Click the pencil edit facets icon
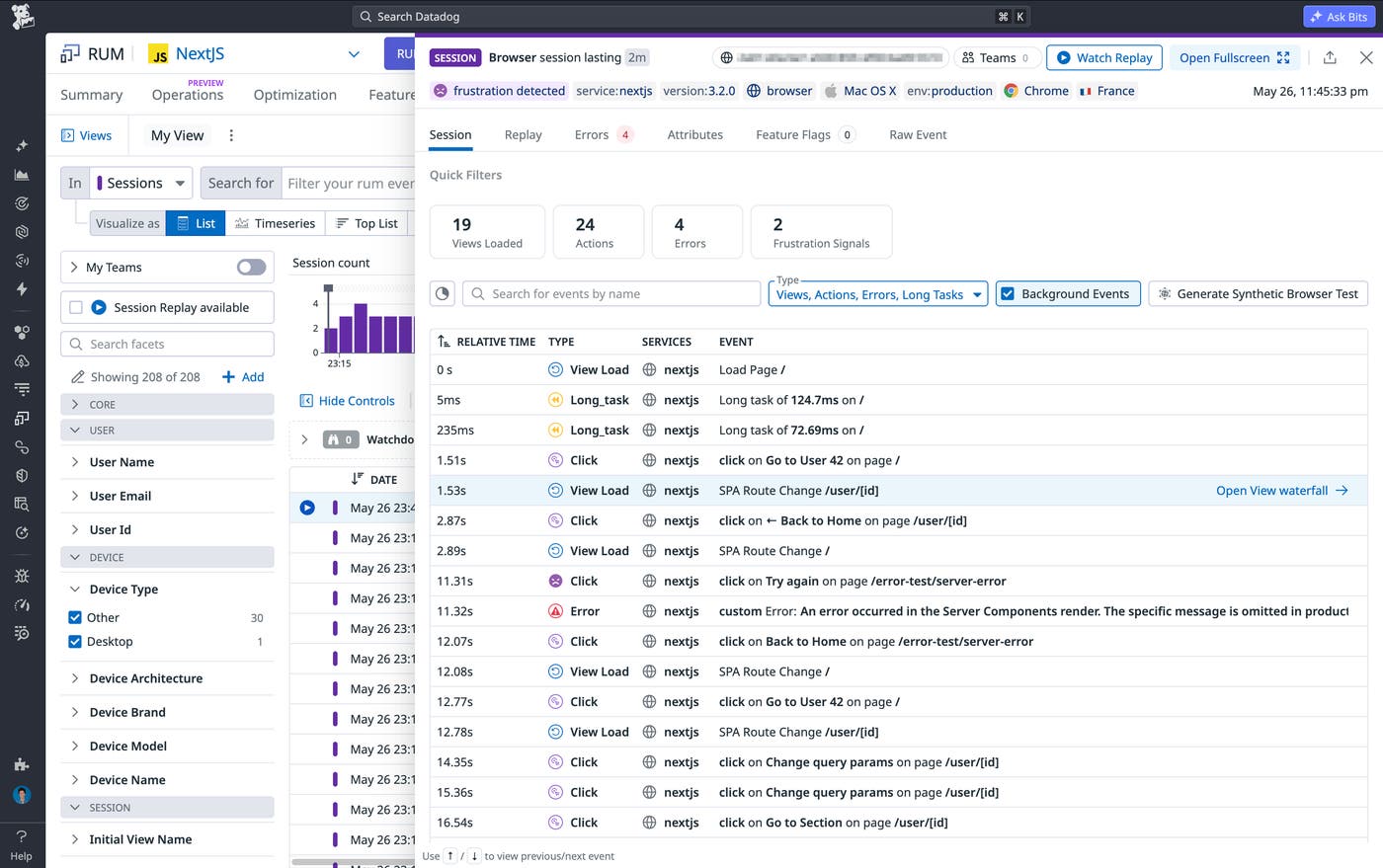This screenshot has width=1383, height=868. (77, 377)
